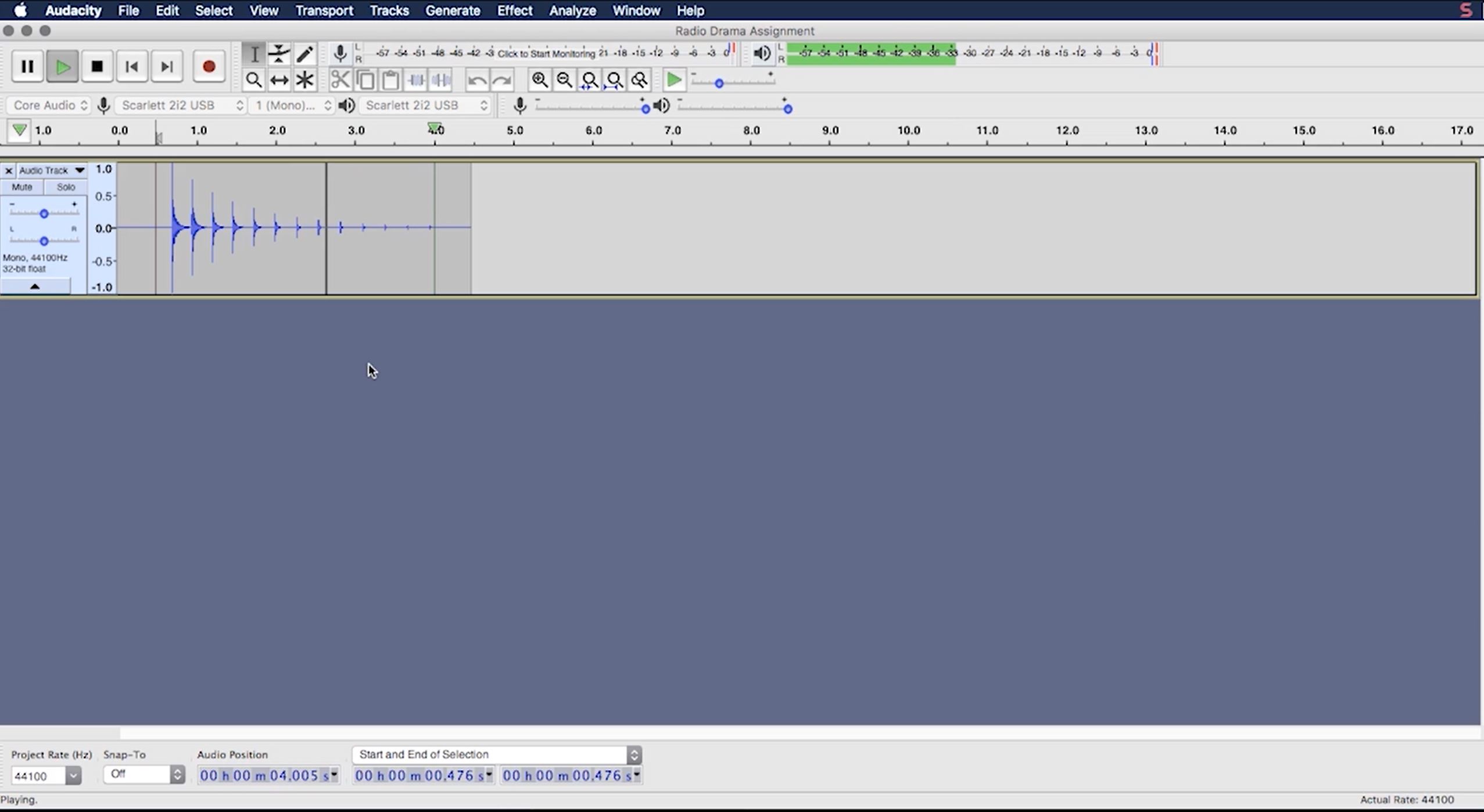Select the Envelope tool
Viewport: 1484px width, 812px height.
tap(279, 54)
